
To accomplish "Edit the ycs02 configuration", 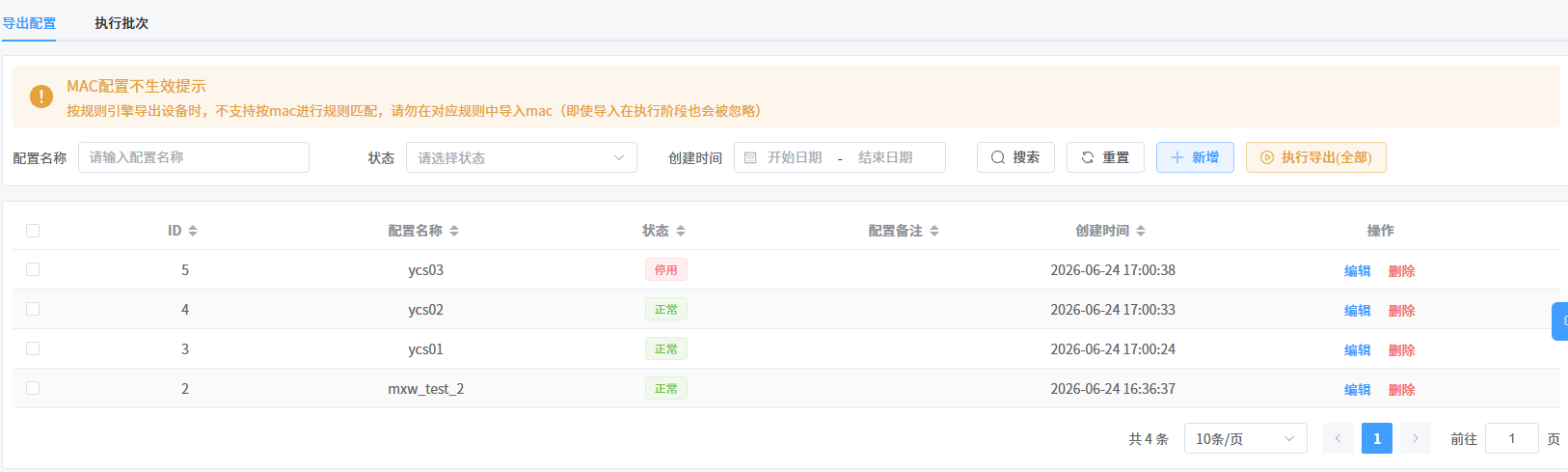I will 1358,311.
